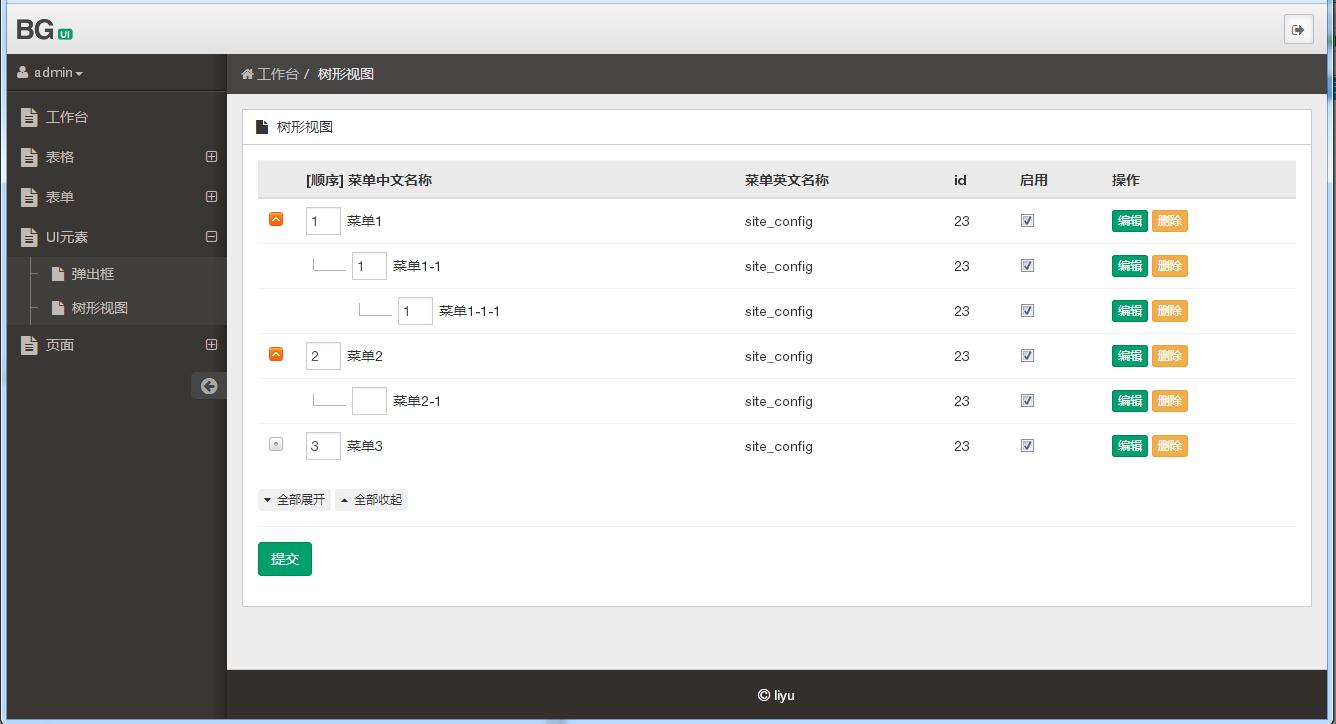Click the empty order input for 菜单2-1

369,400
